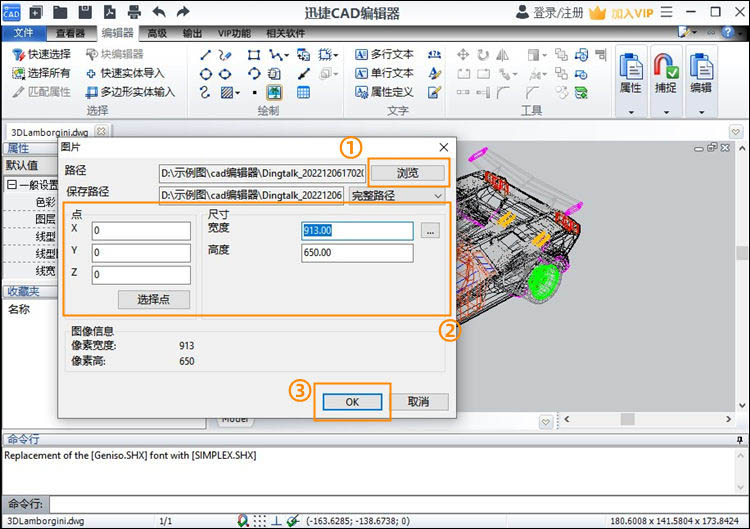The image size is (750, 529).
Task: Toggle the 捕捉 snap magnet button
Action: point(666,73)
